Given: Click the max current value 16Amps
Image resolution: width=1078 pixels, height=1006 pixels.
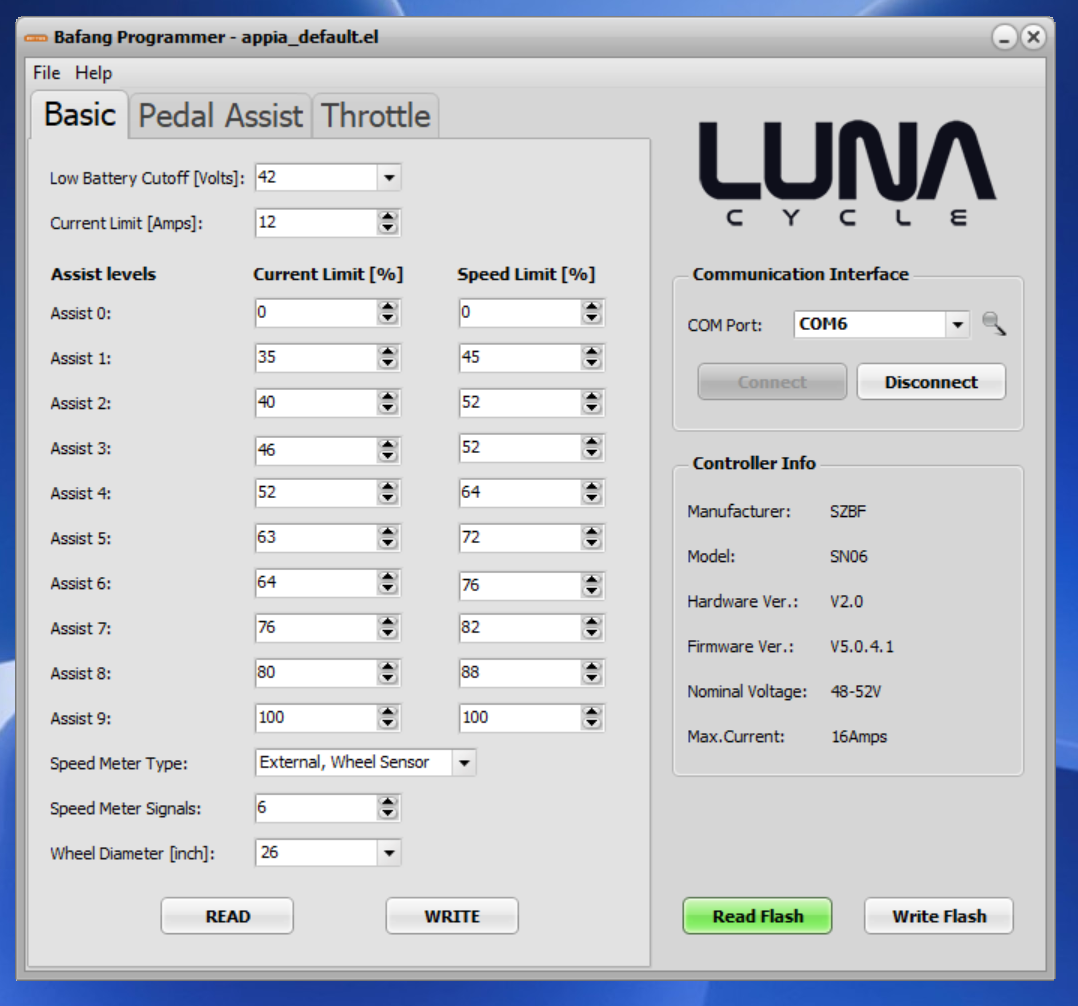Looking at the screenshot, I should click(859, 736).
